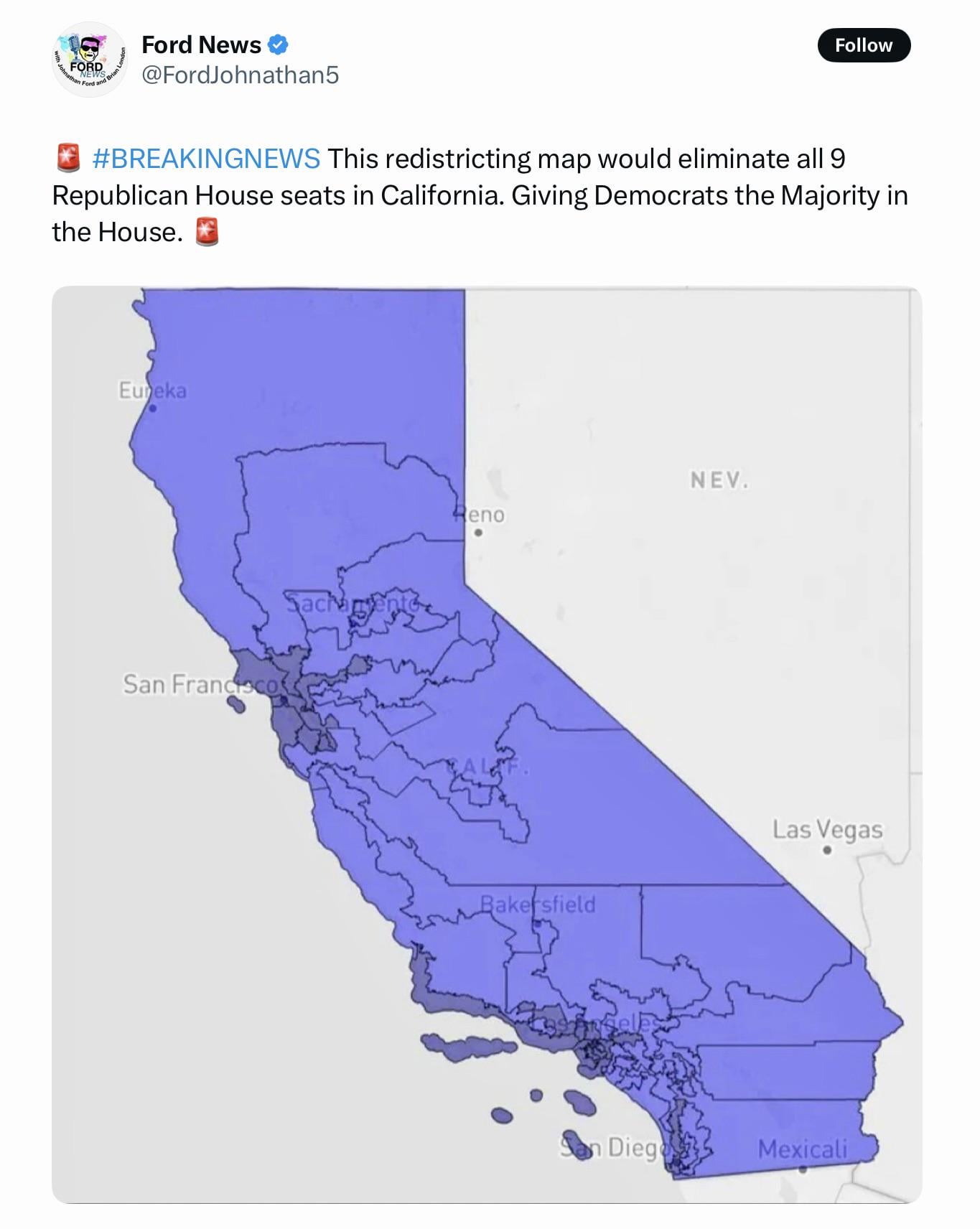
Task: Click the San Francisco map label
Action: 200,684
